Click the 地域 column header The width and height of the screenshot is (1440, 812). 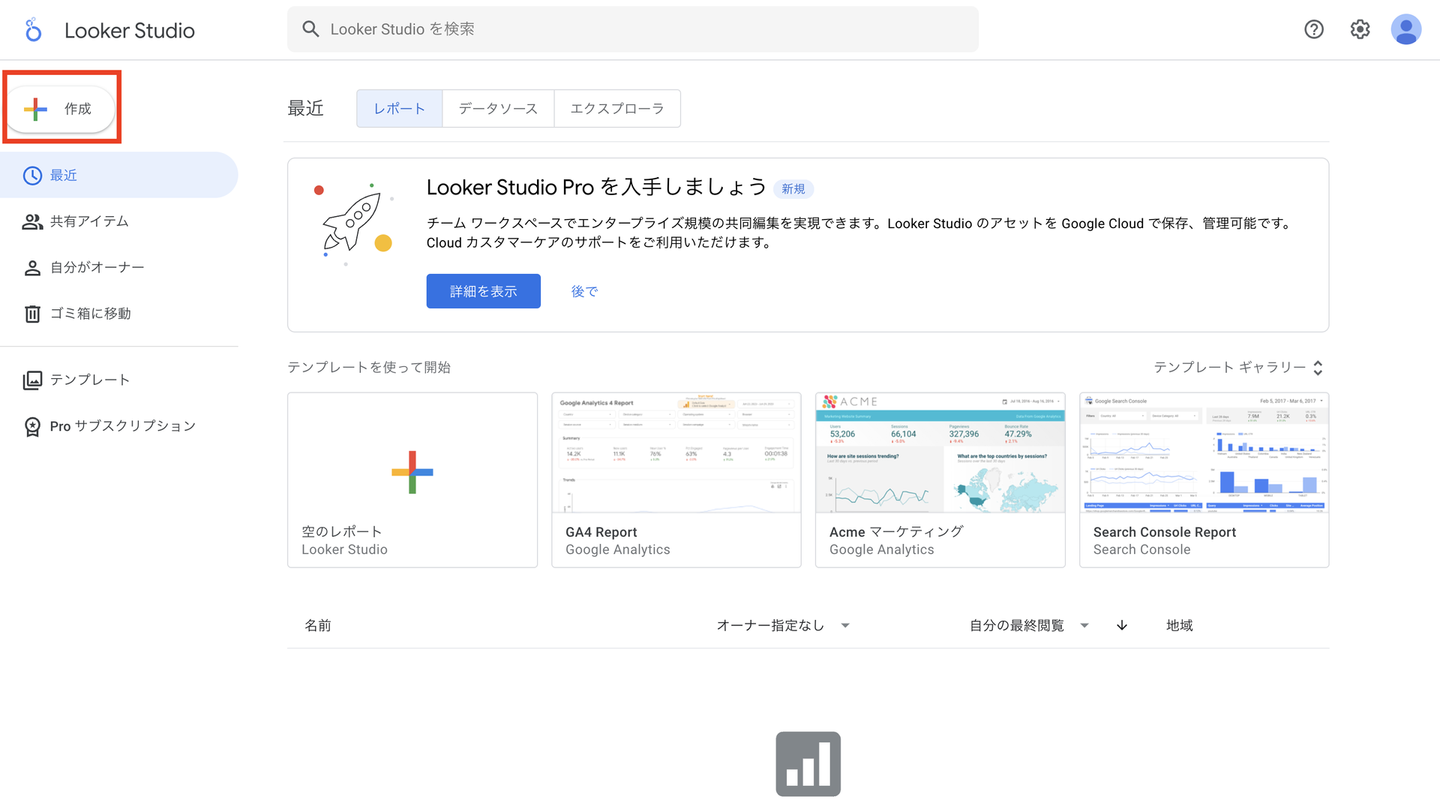[x=1180, y=626]
